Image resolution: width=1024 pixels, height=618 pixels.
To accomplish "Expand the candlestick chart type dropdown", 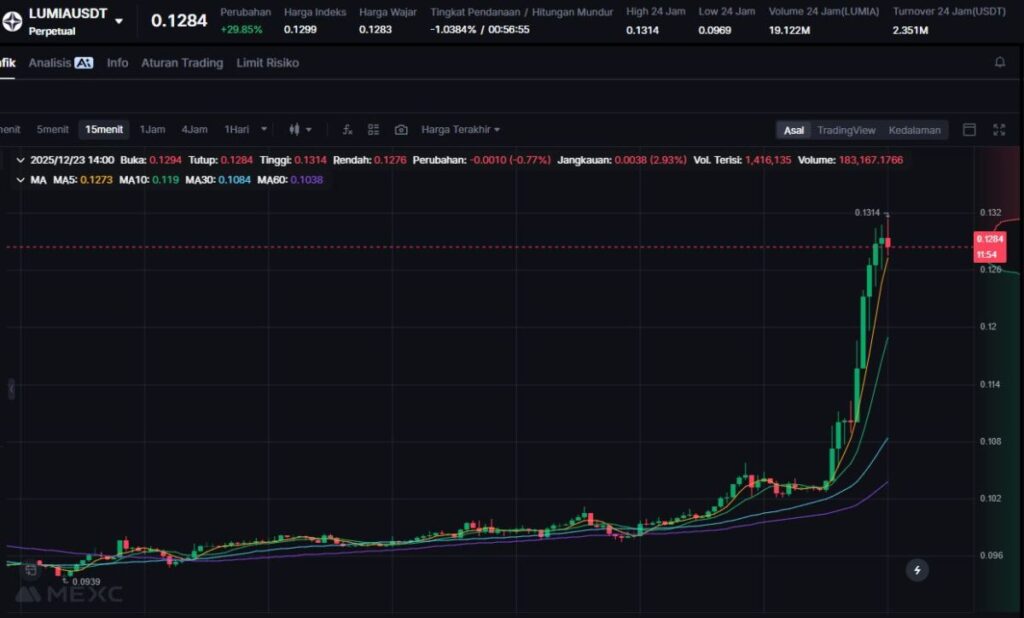I will 300,130.
